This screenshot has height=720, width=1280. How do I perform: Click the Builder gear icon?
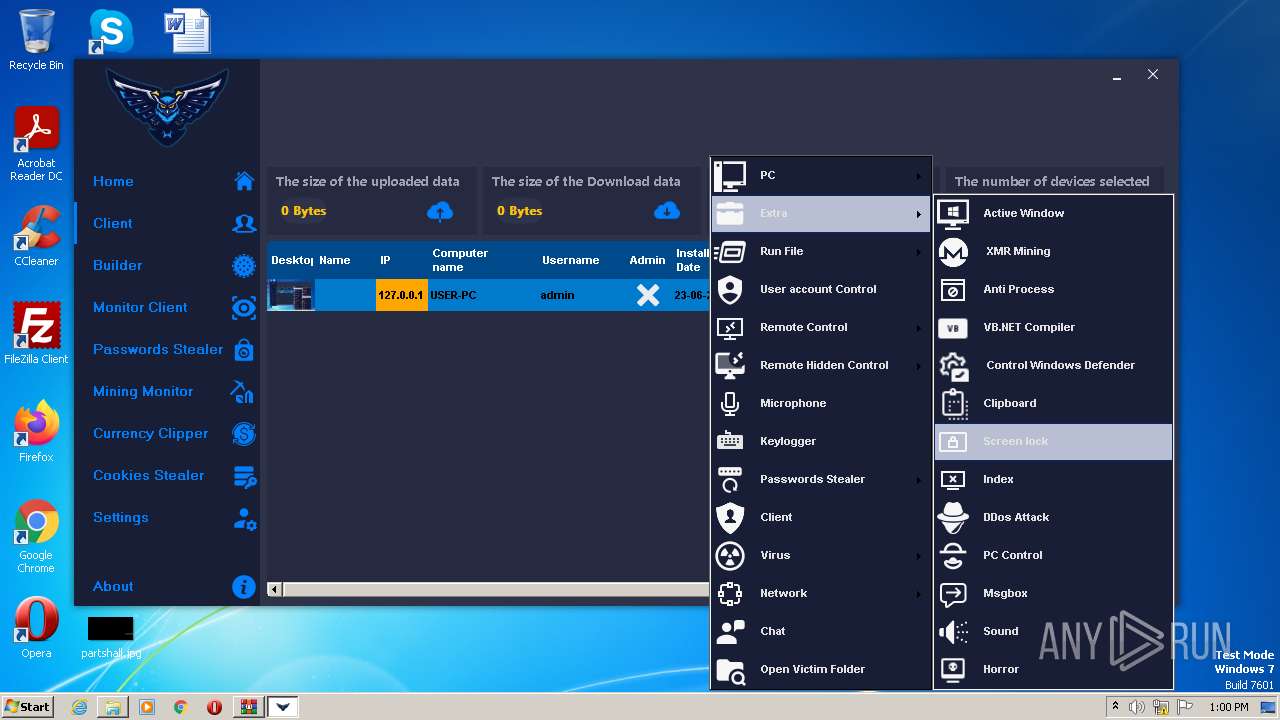point(244,265)
